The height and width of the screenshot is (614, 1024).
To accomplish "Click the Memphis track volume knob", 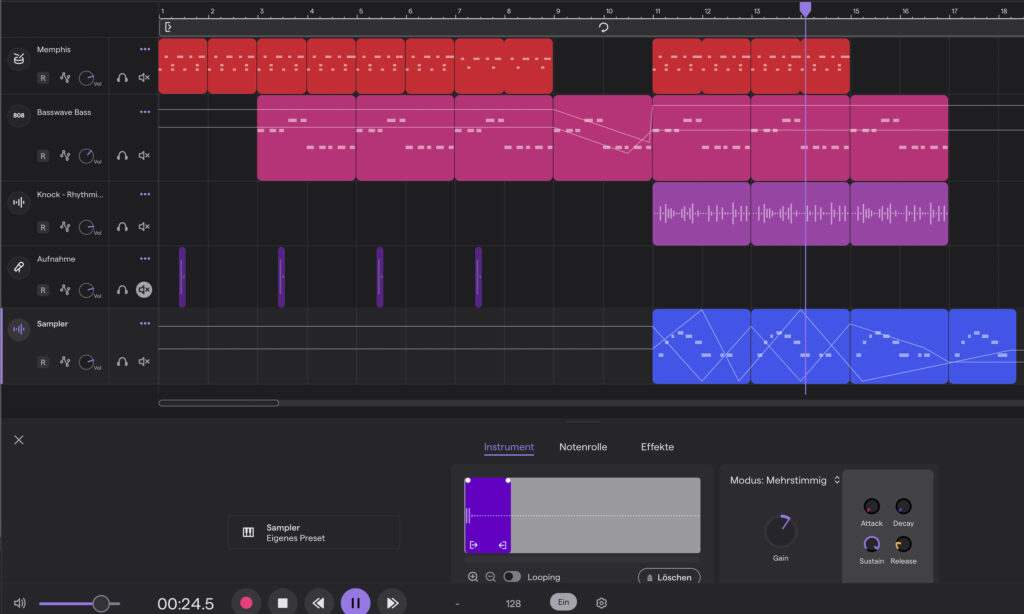I will 86,78.
